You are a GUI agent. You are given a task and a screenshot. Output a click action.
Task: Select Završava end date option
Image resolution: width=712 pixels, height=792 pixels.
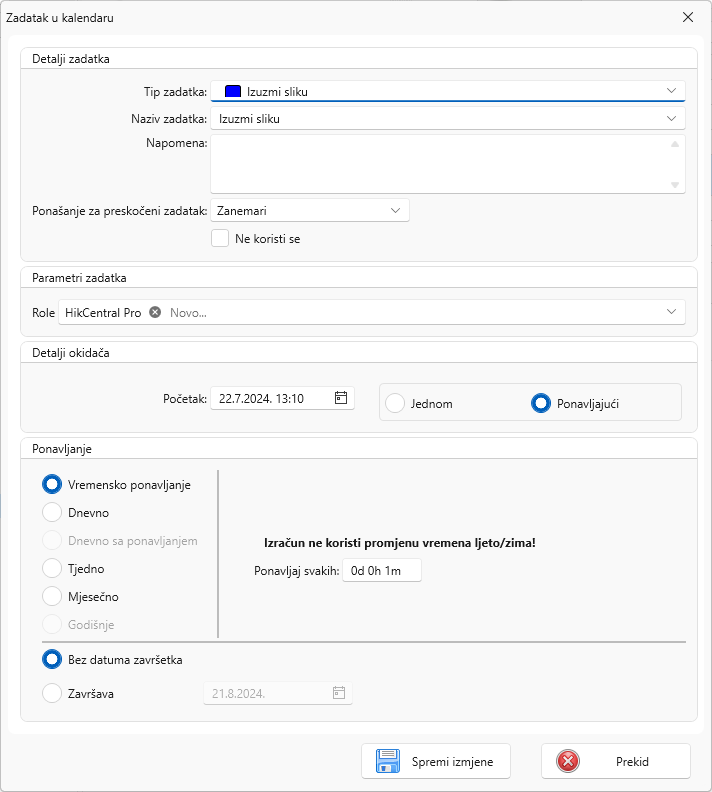[52, 693]
